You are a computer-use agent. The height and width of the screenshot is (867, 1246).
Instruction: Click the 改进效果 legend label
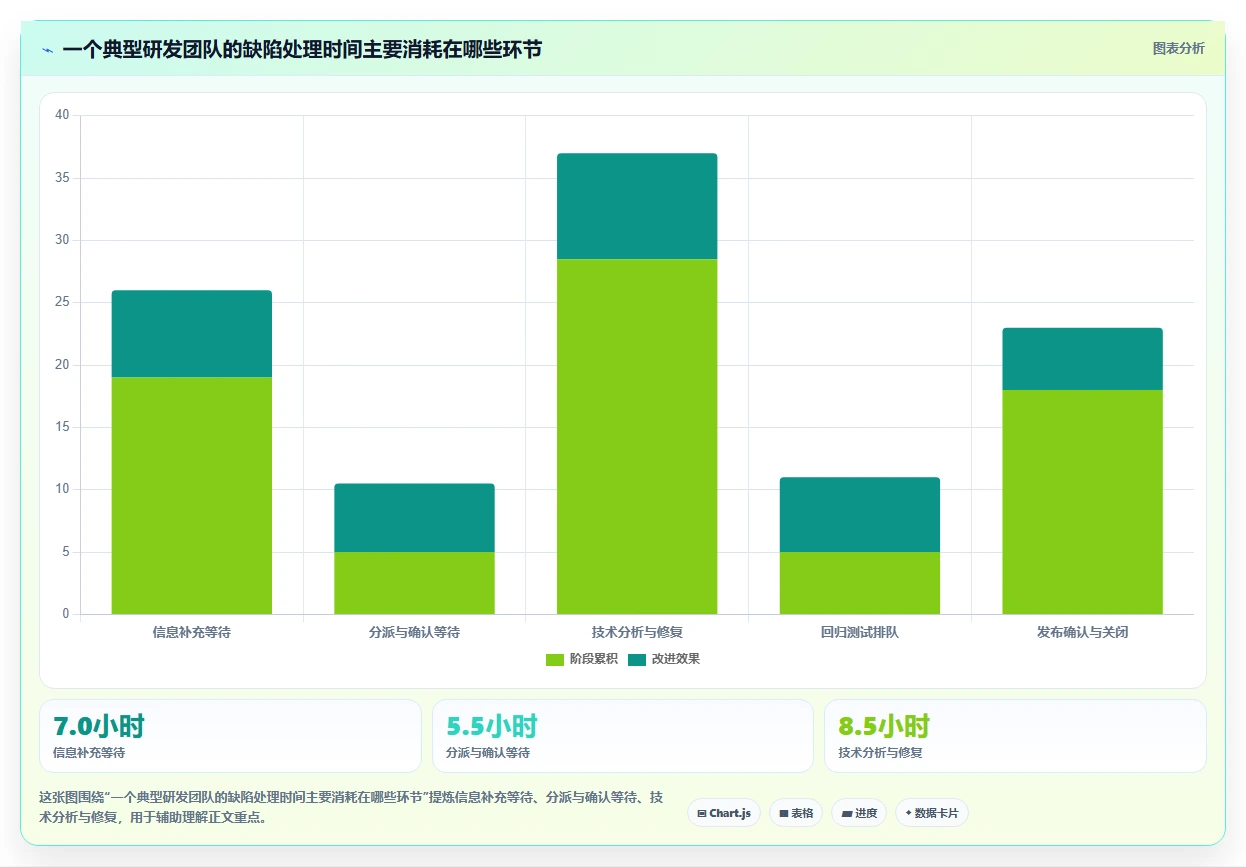pyautogui.click(x=676, y=659)
